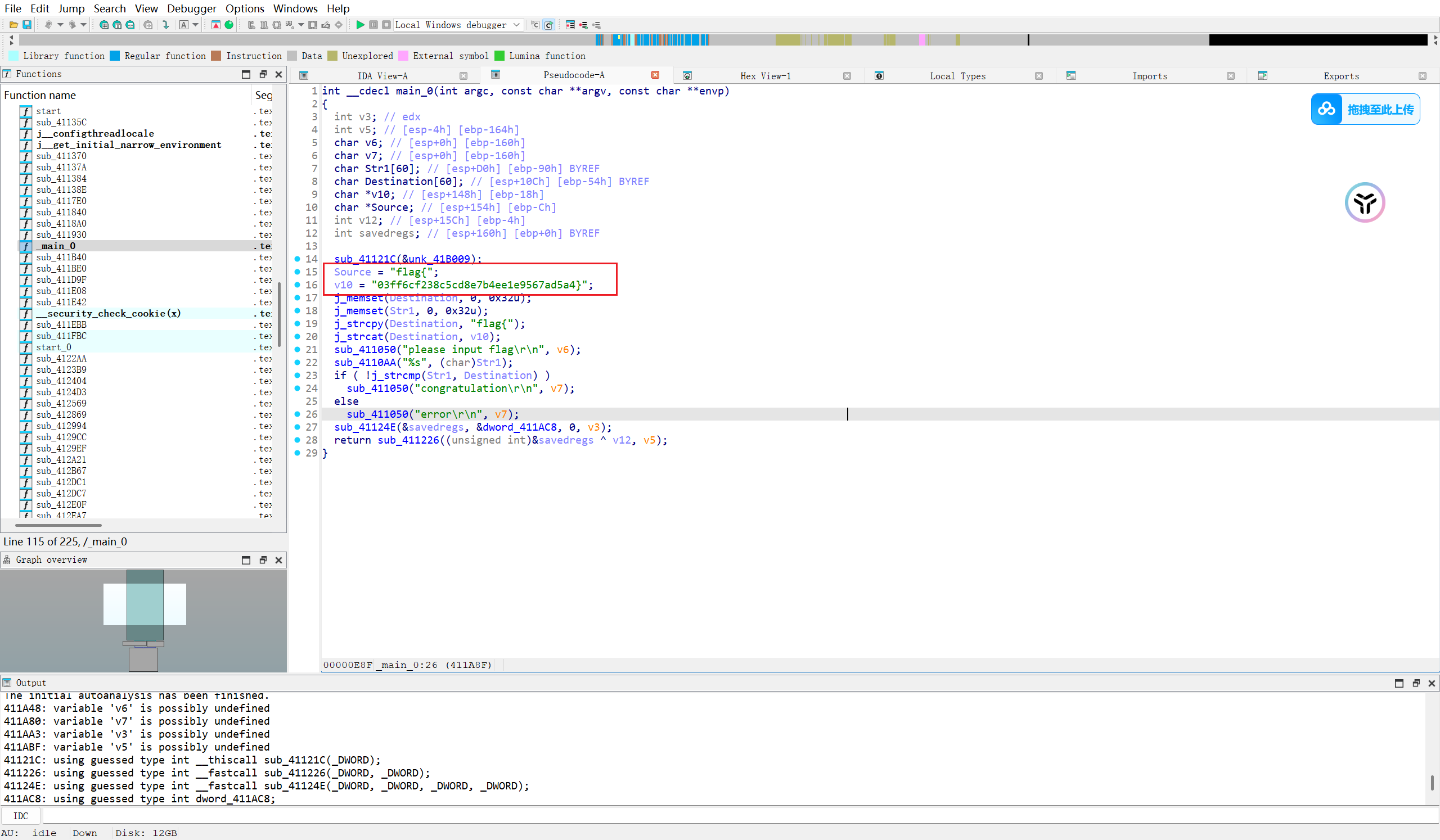Click the teal jump arrow icon

point(166,25)
